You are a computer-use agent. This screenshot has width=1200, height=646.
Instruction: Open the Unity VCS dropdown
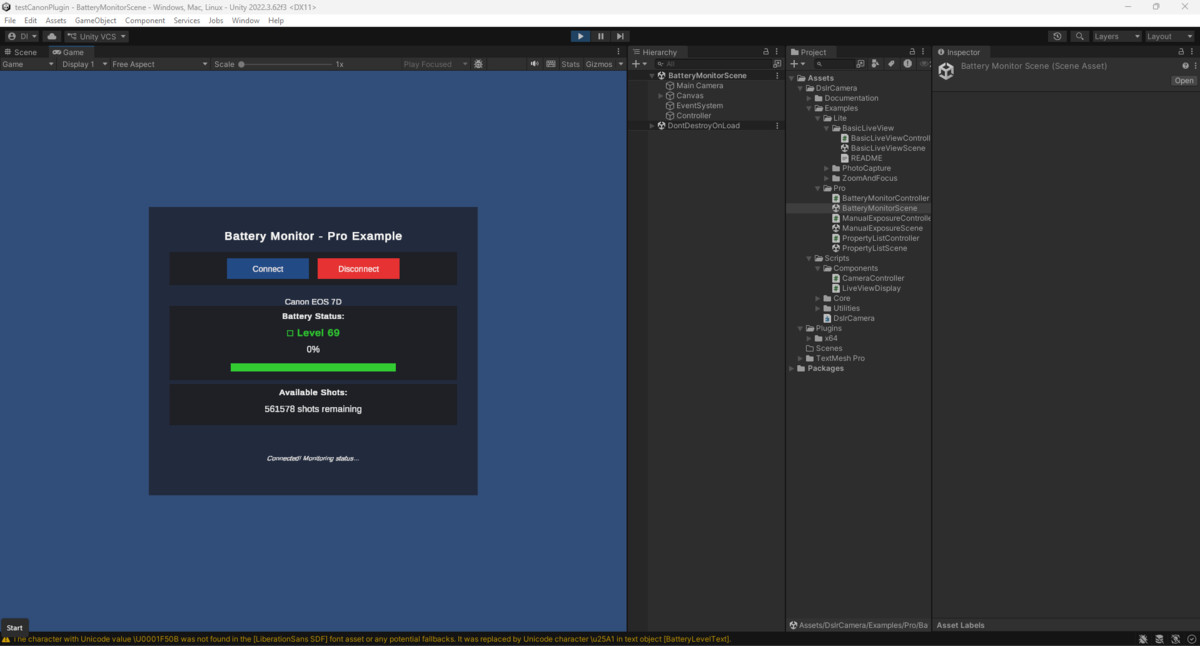97,36
